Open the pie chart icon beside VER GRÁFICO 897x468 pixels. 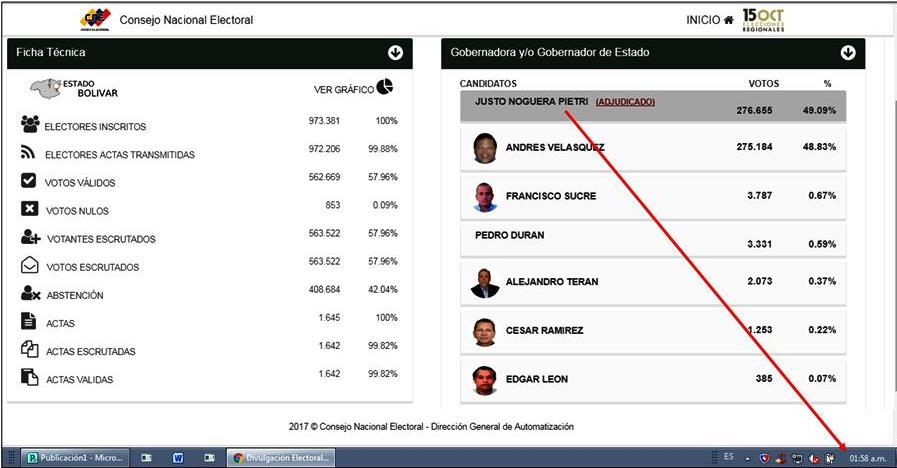[385, 88]
